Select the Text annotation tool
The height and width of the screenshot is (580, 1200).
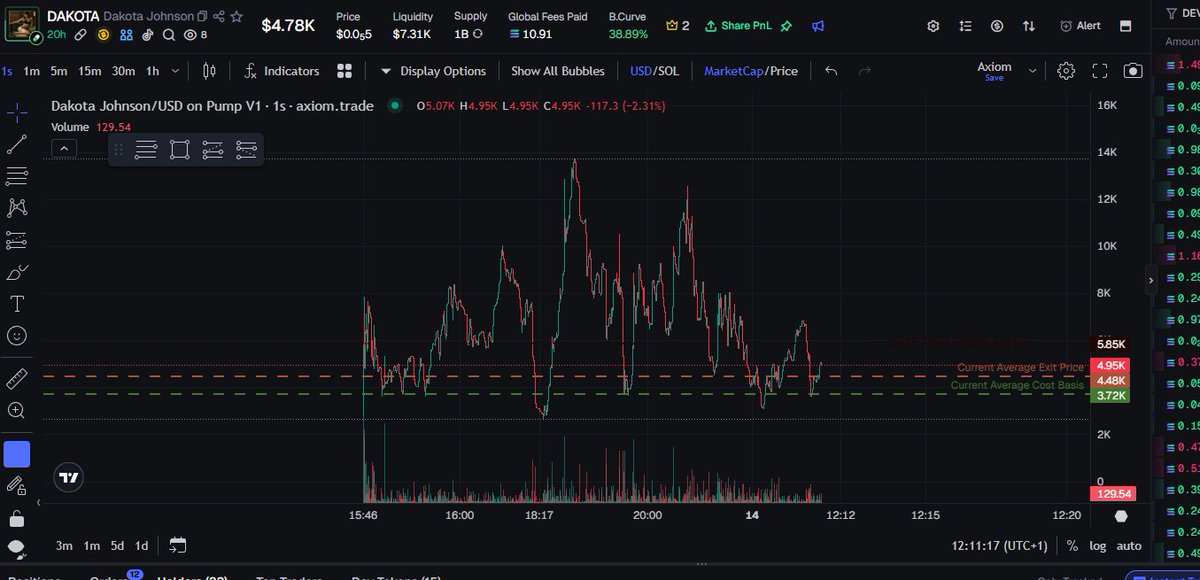[x=17, y=304]
